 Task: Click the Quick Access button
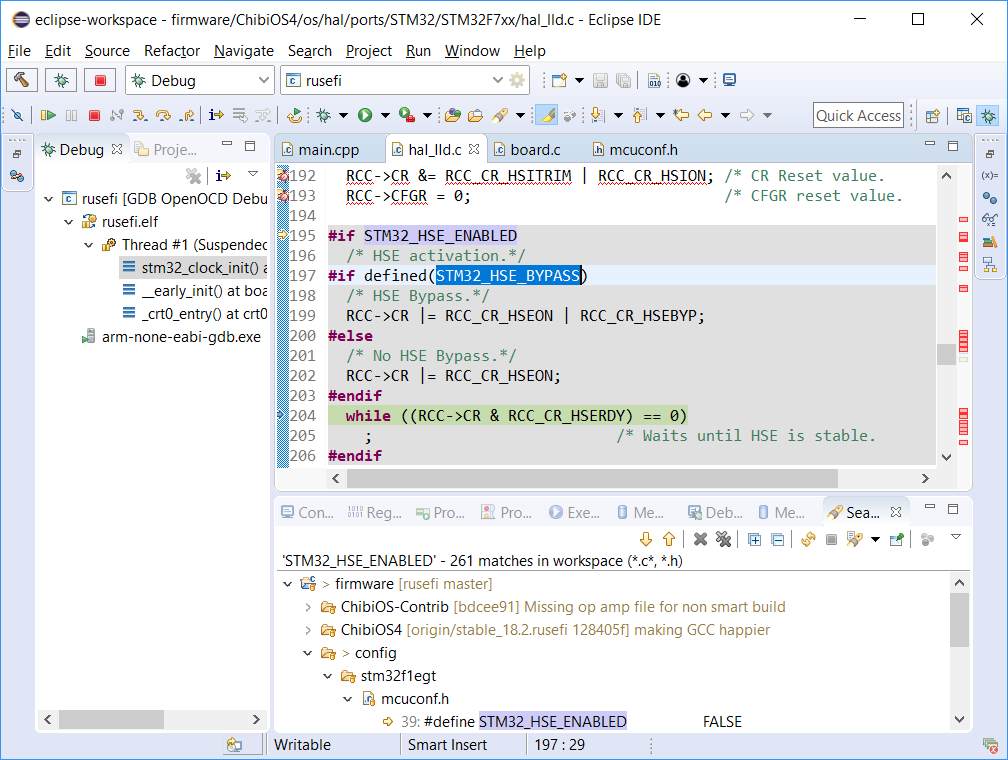click(x=857, y=115)
